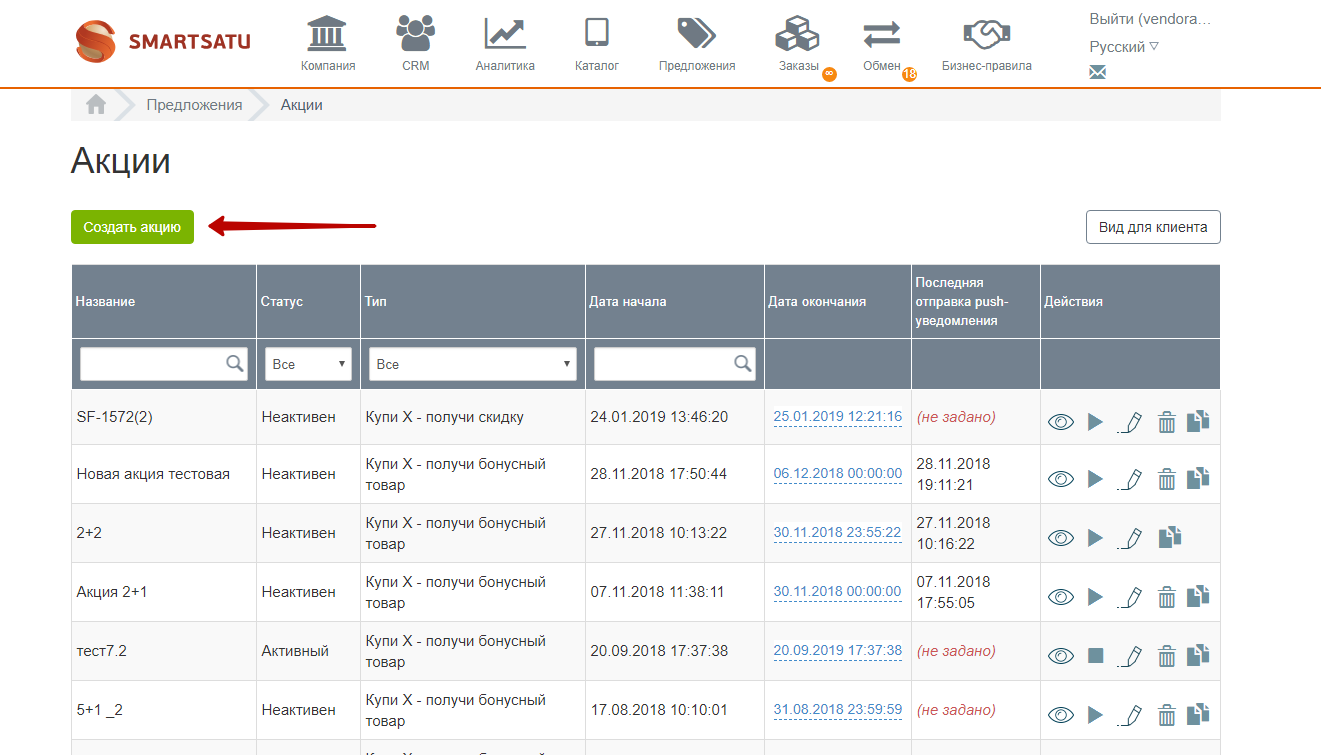Open the Аналитика menu
This screenshot has height=755, width=1321.
tap(505, 44)
